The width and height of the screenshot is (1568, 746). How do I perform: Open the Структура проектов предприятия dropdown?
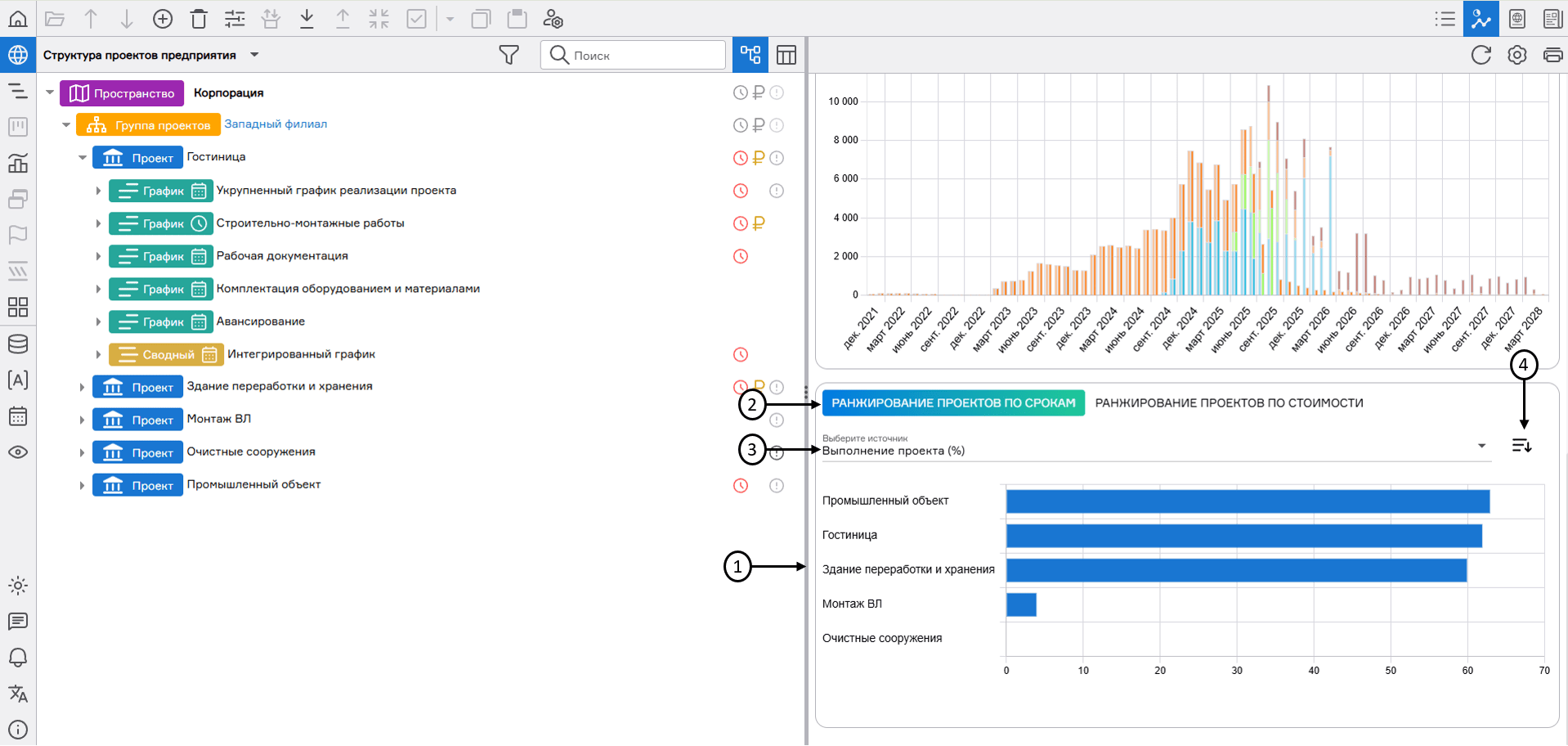click(254, 55)
